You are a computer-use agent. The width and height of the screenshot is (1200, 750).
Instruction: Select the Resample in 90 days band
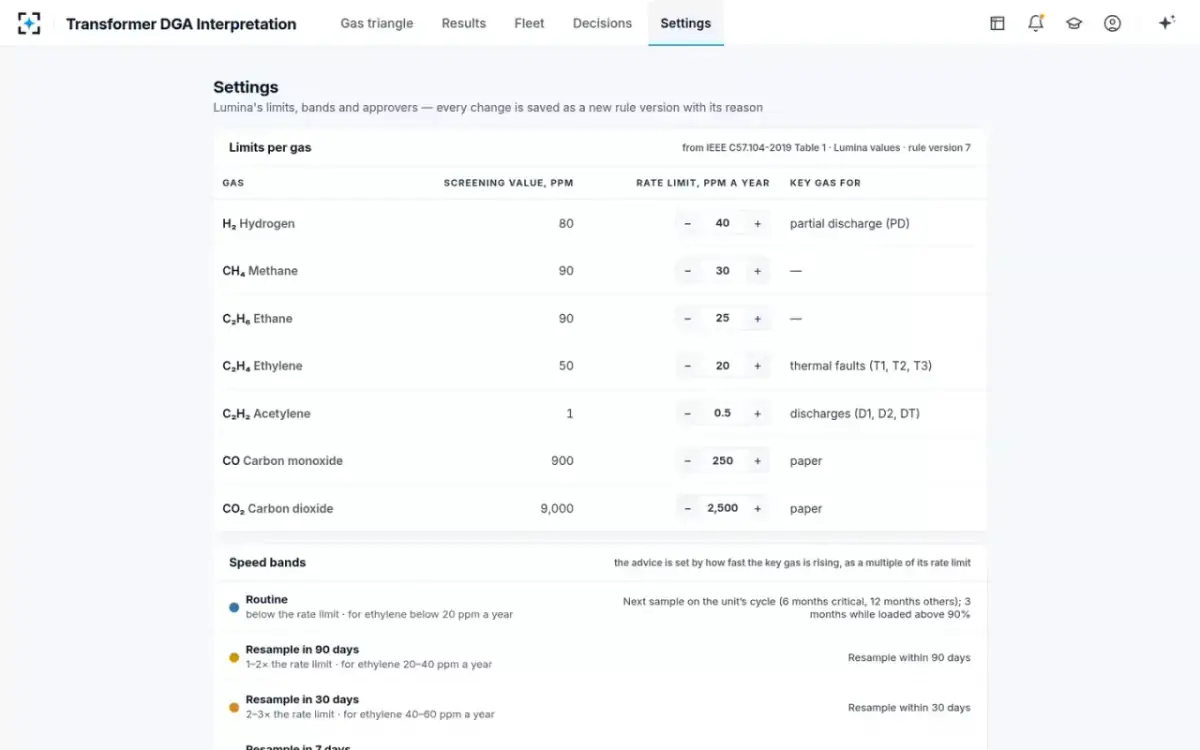[x=600, y=657]
